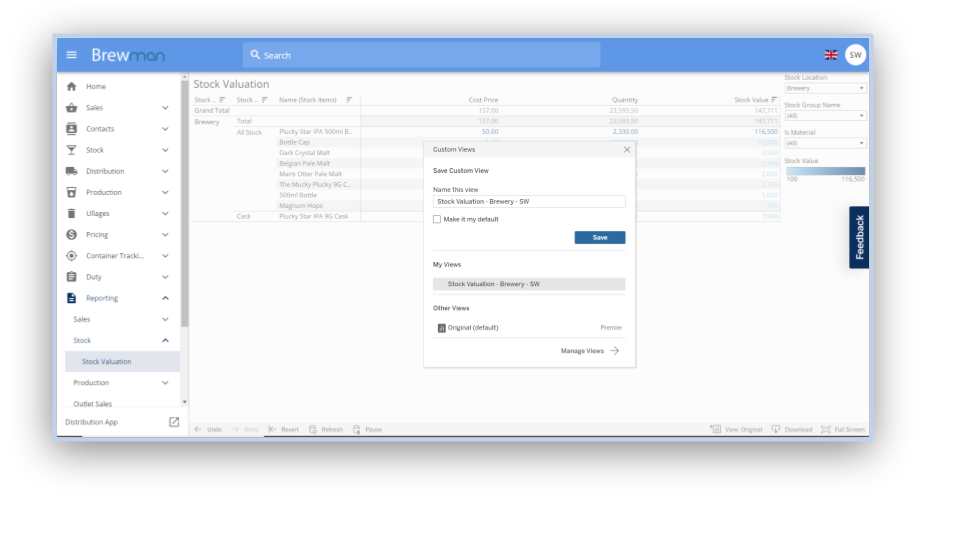This screenshot has width=960, height=540.
Task: Select the UK flag language icon
Action: 831,55
